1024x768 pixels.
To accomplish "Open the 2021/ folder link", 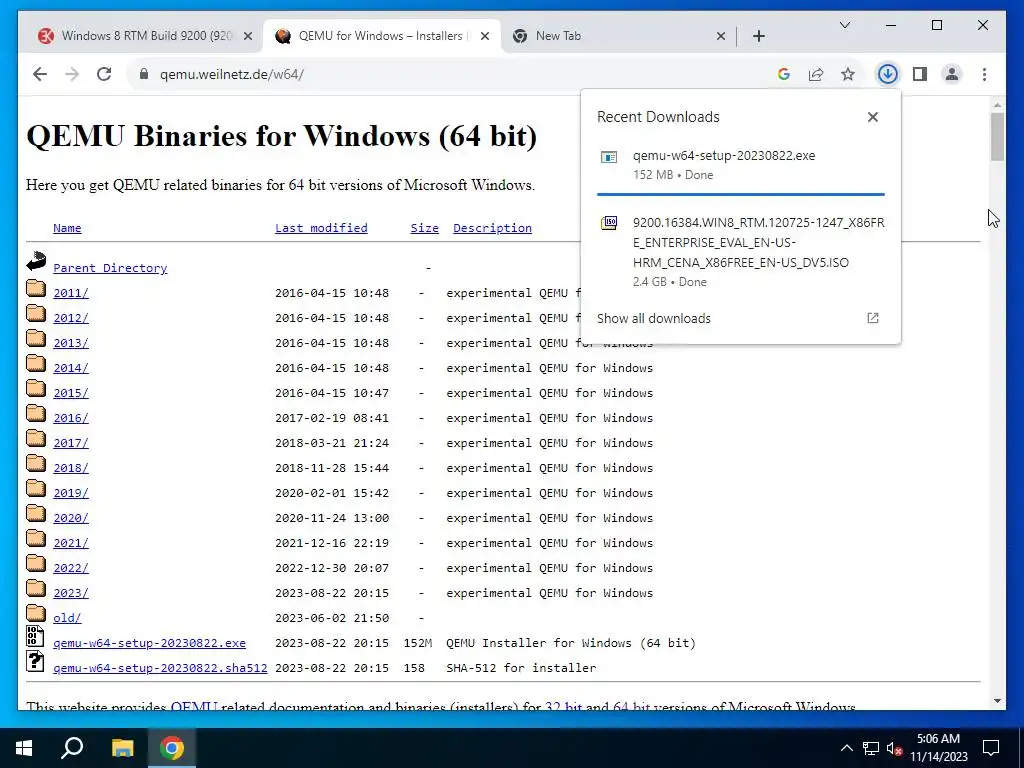I will click(x=71, y=543).
